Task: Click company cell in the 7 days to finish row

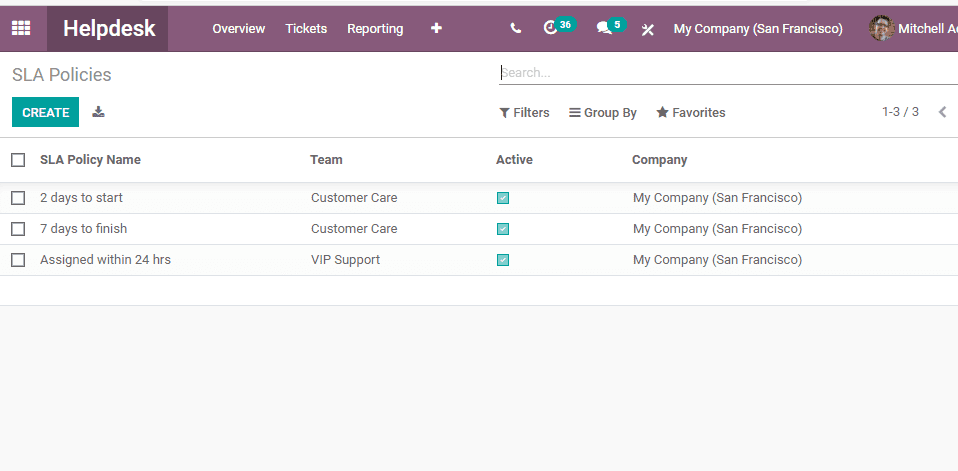Action: 717,229
